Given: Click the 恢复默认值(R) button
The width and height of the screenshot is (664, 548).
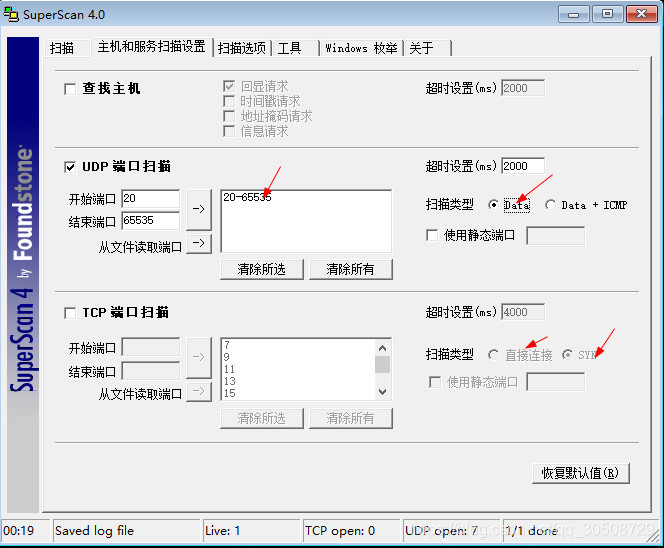Looking at the screenshot, I should tap(581, 473).
